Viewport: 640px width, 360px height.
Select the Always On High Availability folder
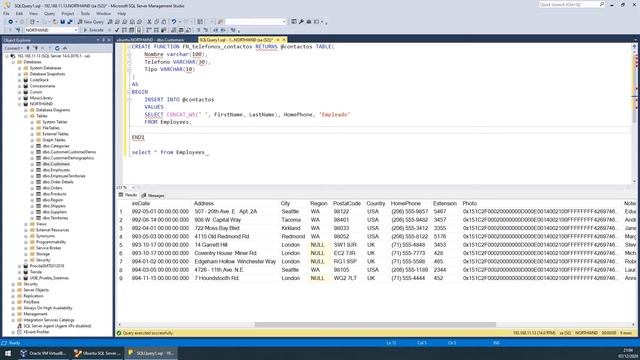(48, 308)
